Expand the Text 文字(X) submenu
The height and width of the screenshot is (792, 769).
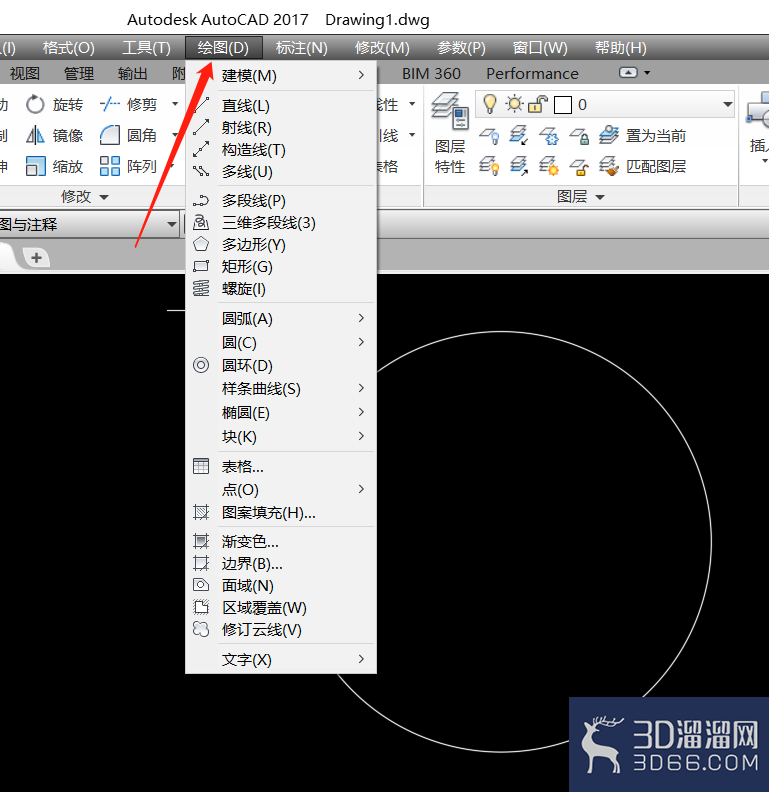(x=281, y=660)
